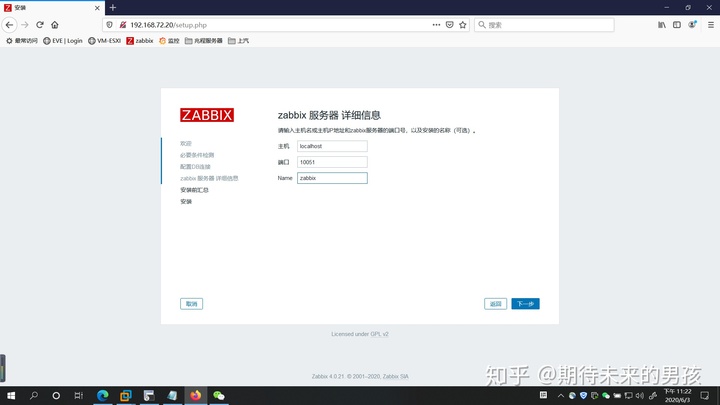720x405 pixels.
Task: Open Task View on taskbar
Action: 79,395
